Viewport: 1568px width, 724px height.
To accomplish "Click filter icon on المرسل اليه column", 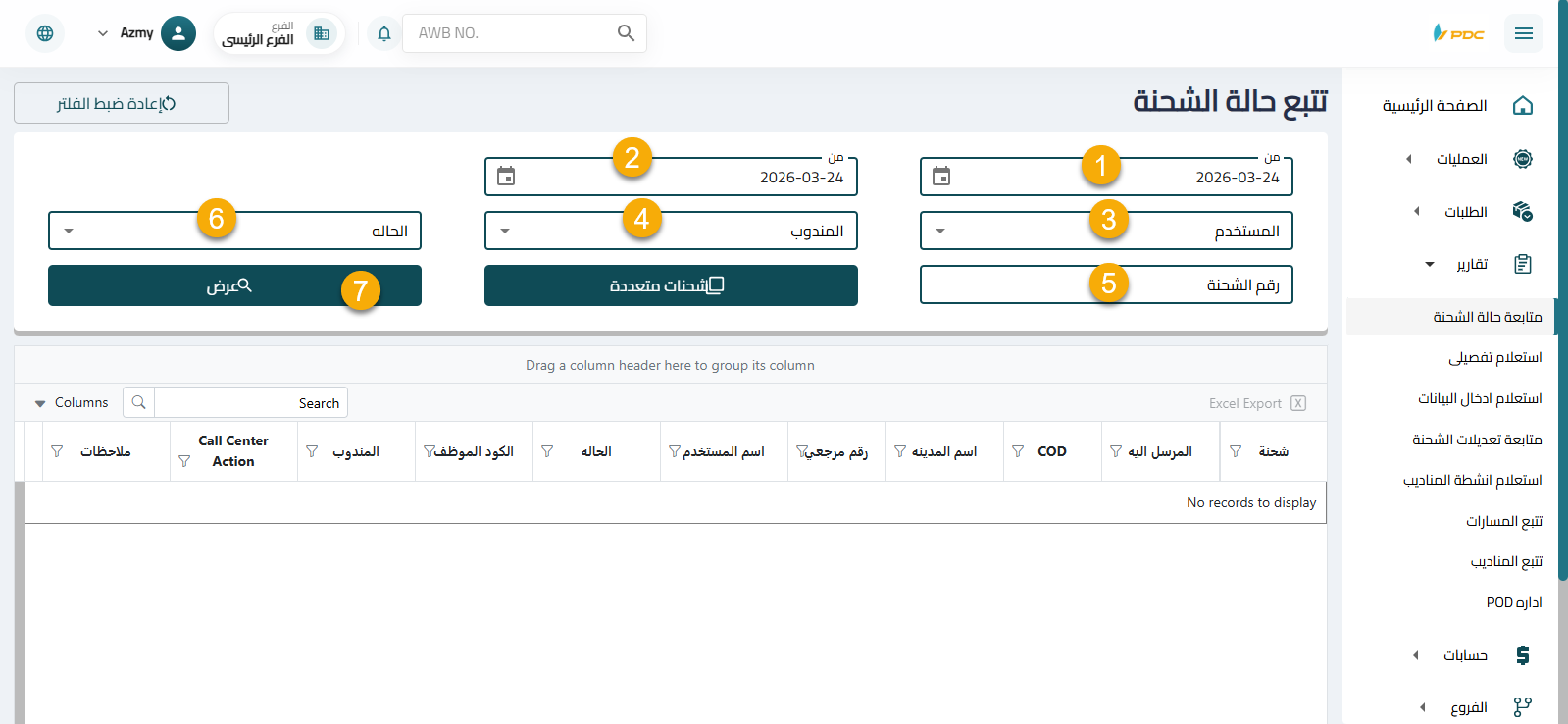I will point(1116,451).
